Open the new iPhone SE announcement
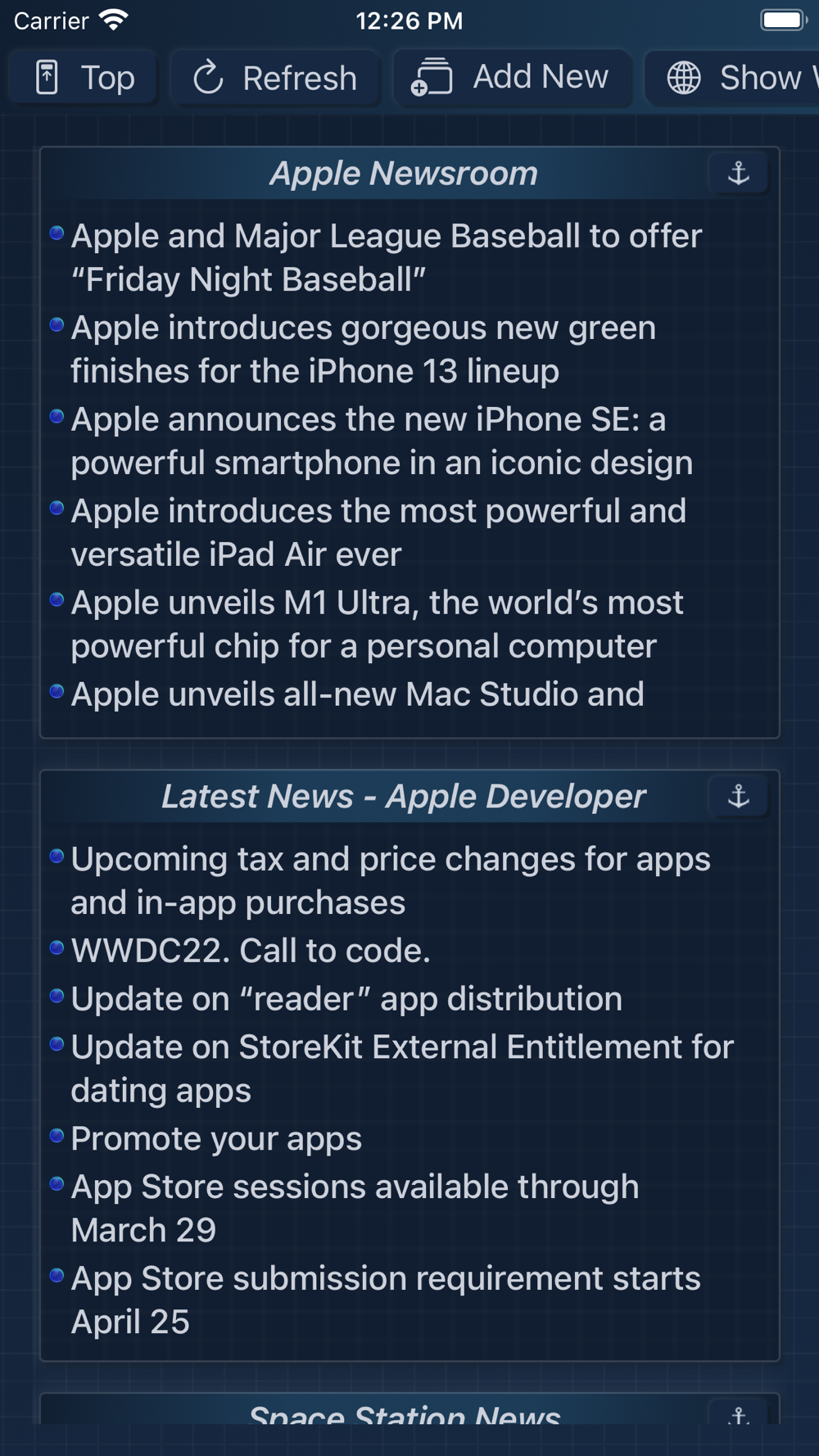This screenshot has height=1456, width=819. (x=382, y=441)
